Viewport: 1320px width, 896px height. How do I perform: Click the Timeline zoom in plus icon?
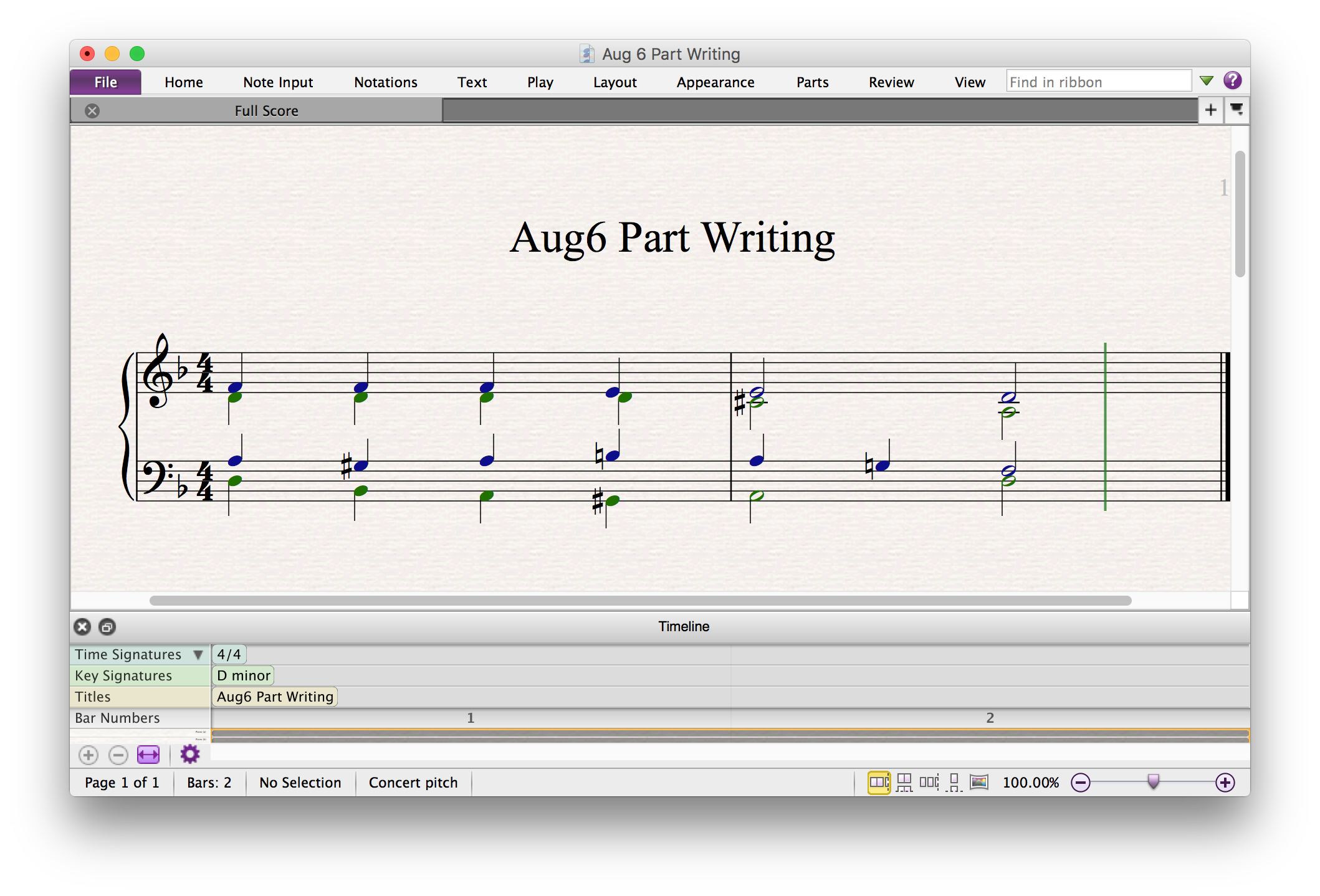click(88, 755)
